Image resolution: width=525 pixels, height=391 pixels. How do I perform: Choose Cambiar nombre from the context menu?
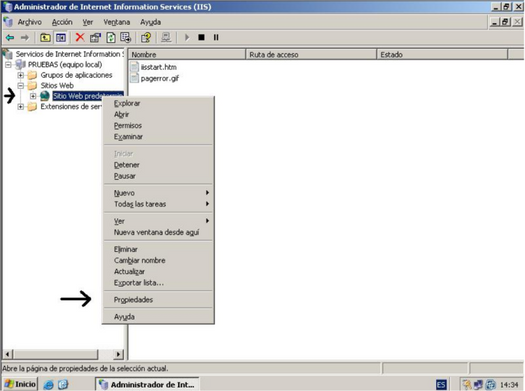[158, 260]
